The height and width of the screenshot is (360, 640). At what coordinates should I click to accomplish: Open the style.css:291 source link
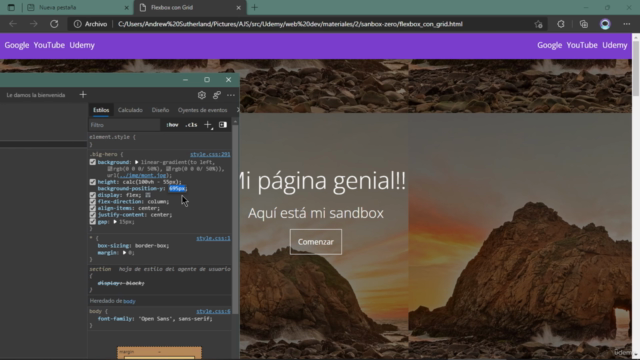pyautogui.click(x=210, y=154)
